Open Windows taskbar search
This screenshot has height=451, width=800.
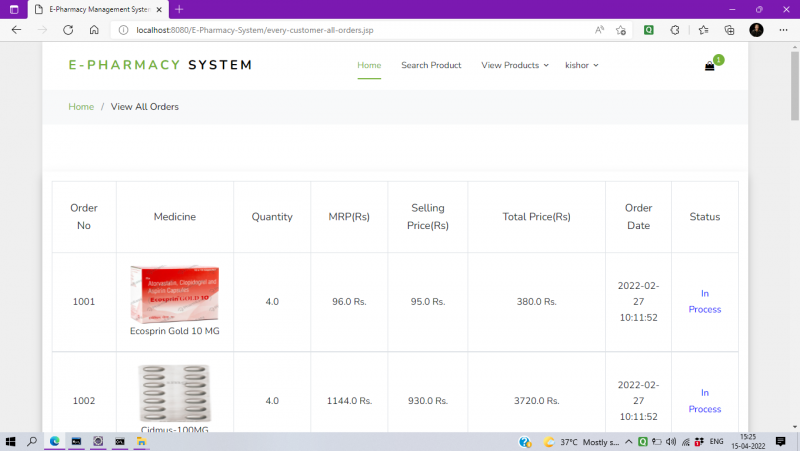tap(32, 441)
